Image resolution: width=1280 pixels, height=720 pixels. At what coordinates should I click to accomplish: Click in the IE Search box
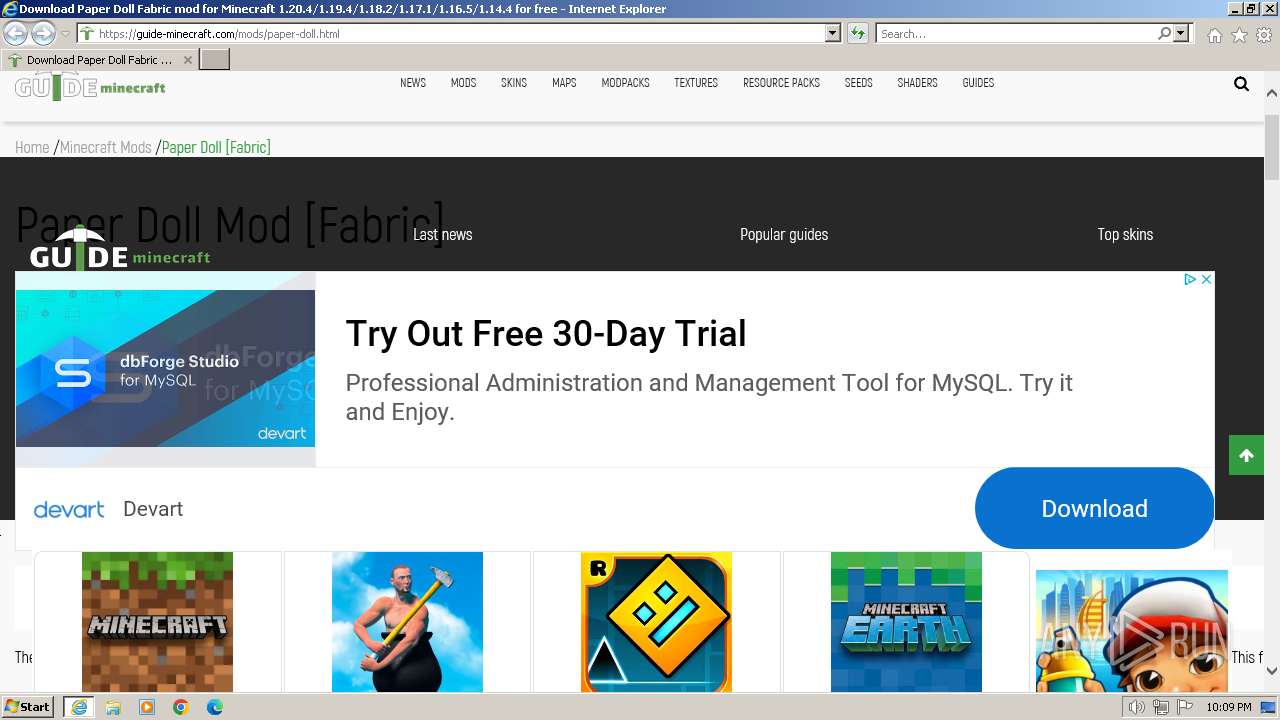coord(1016,33)
